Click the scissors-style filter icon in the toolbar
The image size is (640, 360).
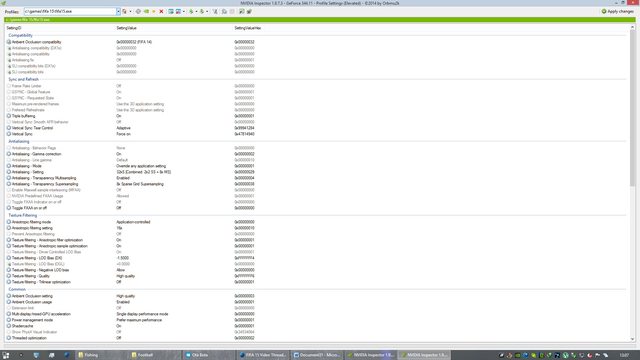pyautogui.click(x=215, y=11)
